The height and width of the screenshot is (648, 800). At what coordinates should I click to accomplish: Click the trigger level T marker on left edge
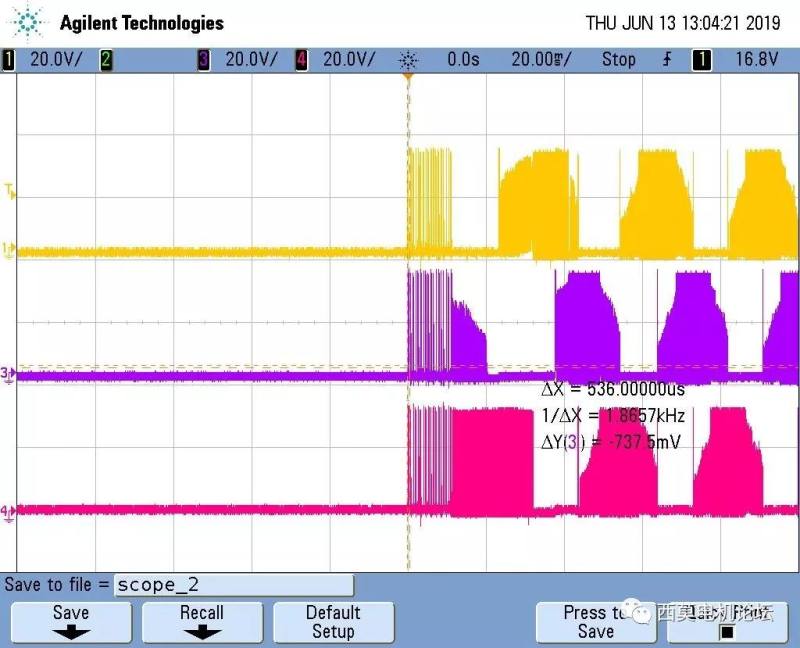10,190
